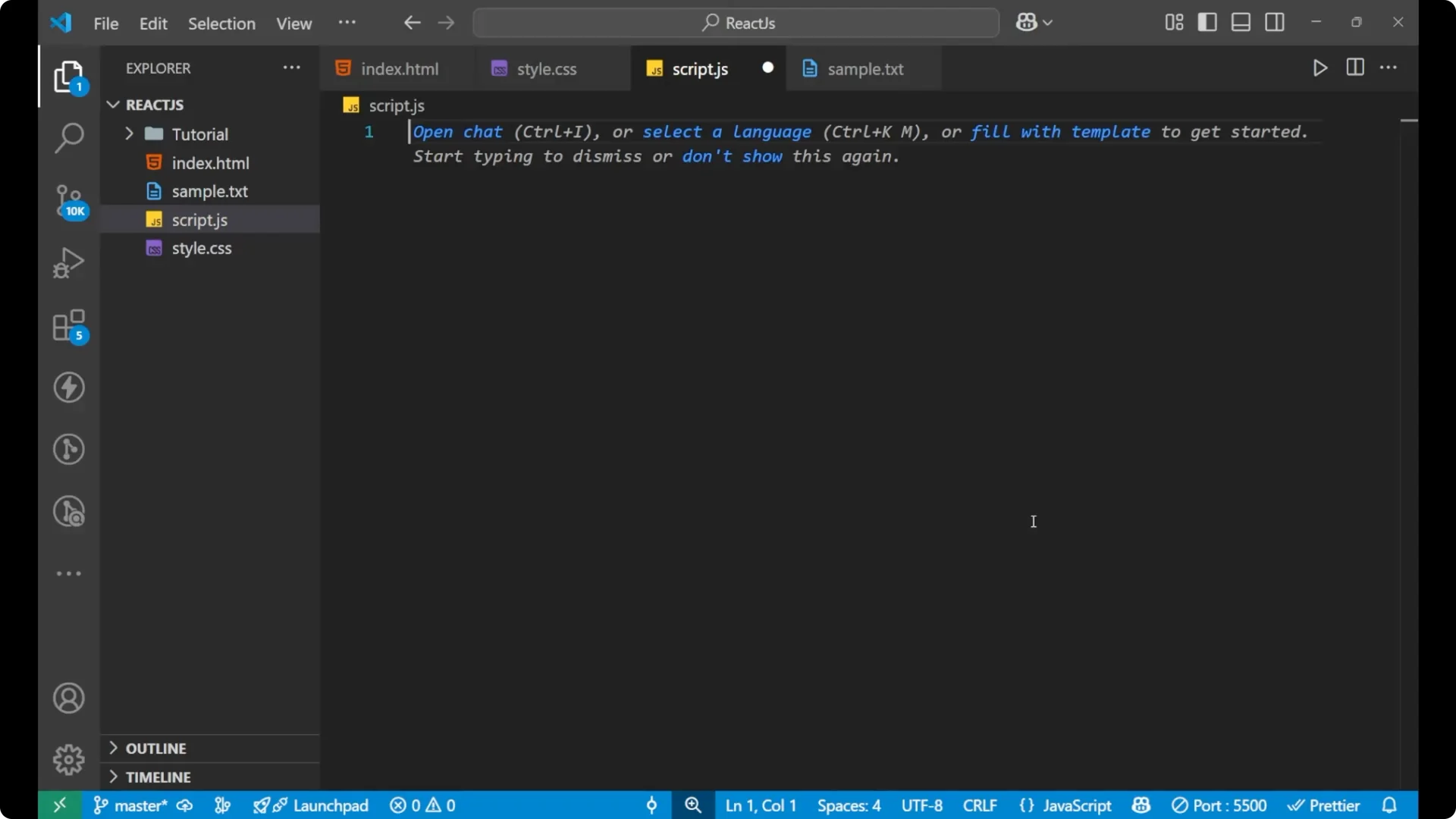The image size is (1456, 819).
Task: Select the Thunder Client icon
Action: tap(69, 388)
